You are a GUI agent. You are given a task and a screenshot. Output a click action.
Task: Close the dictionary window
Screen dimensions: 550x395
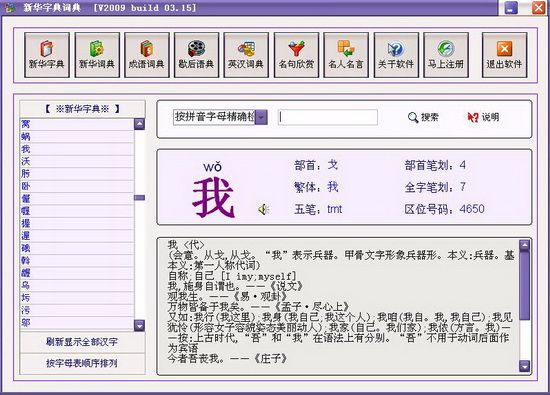[x=538, y=8]
